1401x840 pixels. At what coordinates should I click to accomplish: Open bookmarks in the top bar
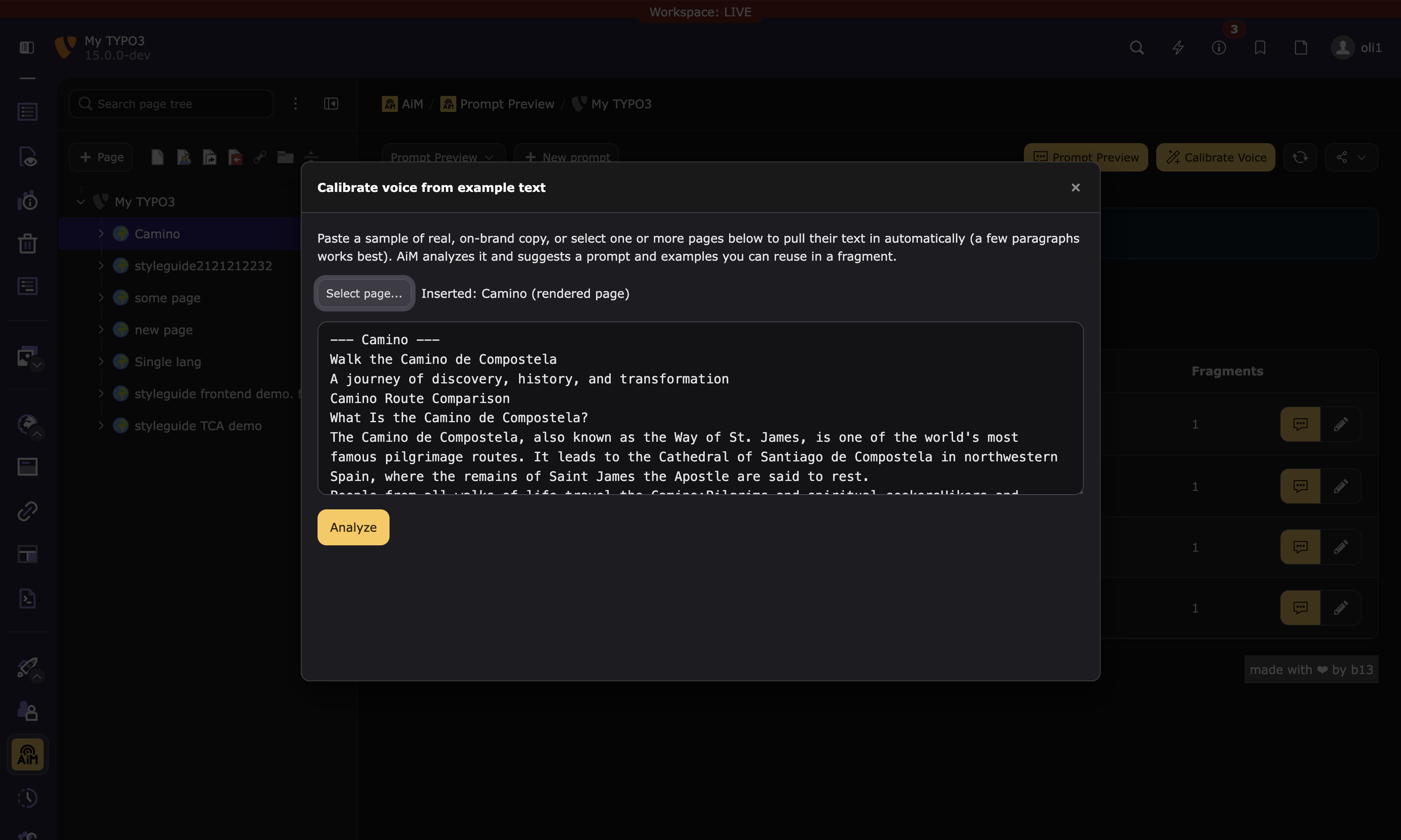click(1260, 48)
